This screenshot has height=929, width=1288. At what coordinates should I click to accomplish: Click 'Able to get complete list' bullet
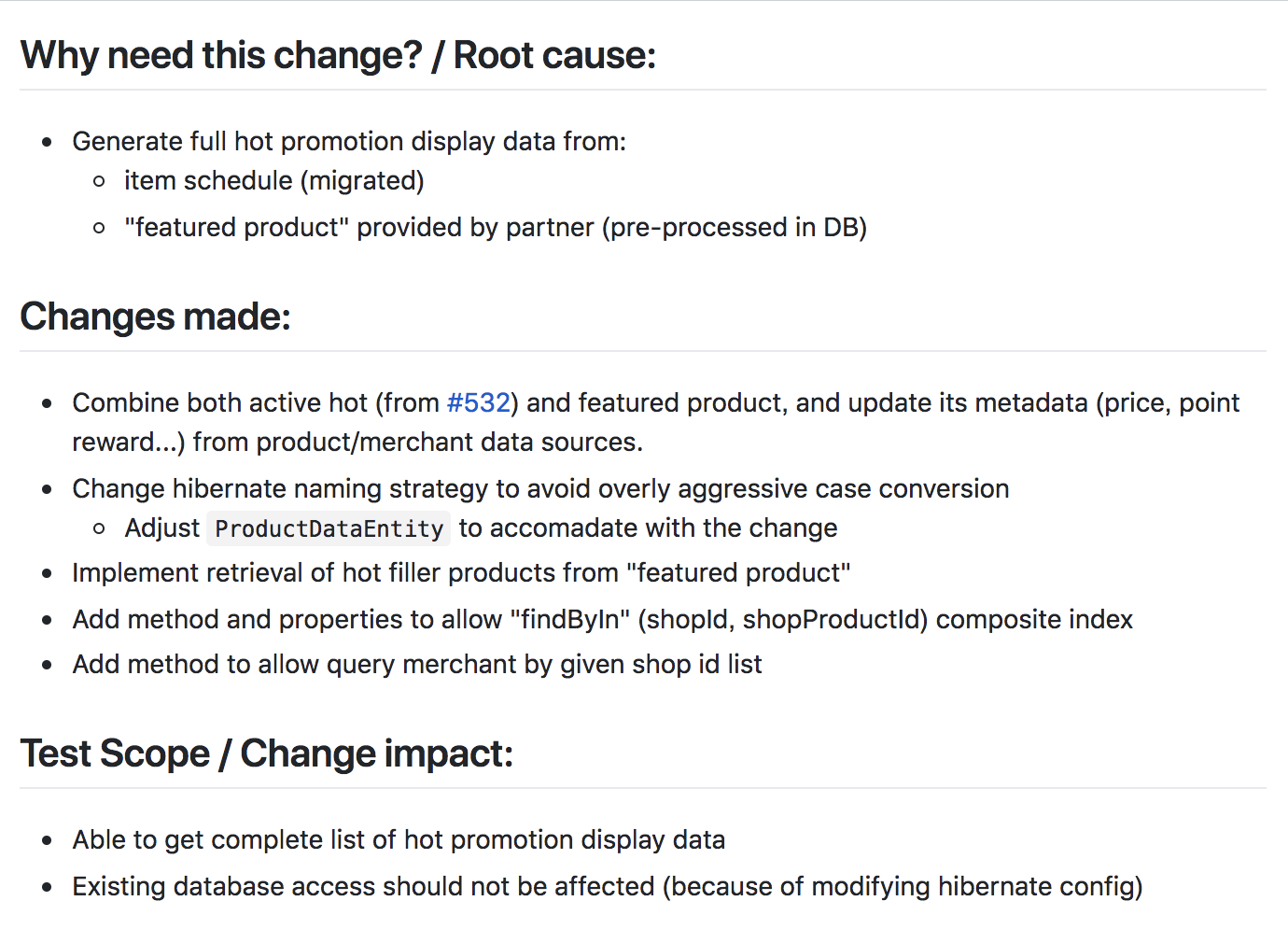tap(399, 839)
